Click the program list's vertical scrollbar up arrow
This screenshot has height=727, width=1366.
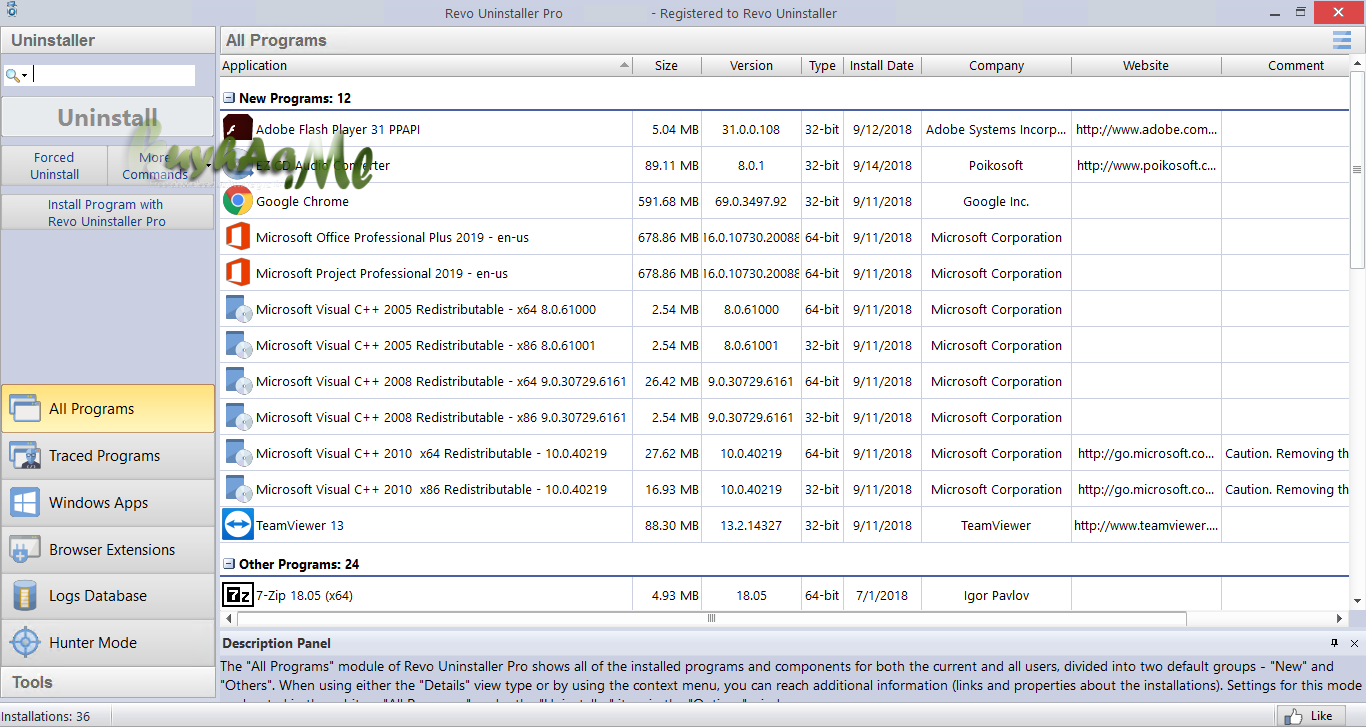tap(1357, 65)
